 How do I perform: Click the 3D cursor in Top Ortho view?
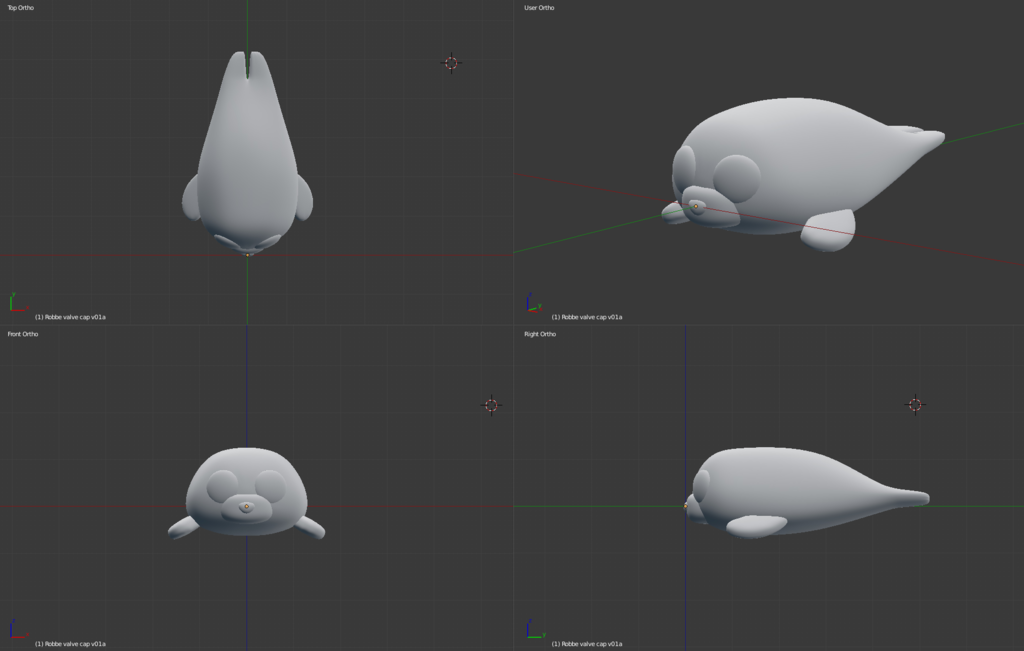(x=451, y=63)
